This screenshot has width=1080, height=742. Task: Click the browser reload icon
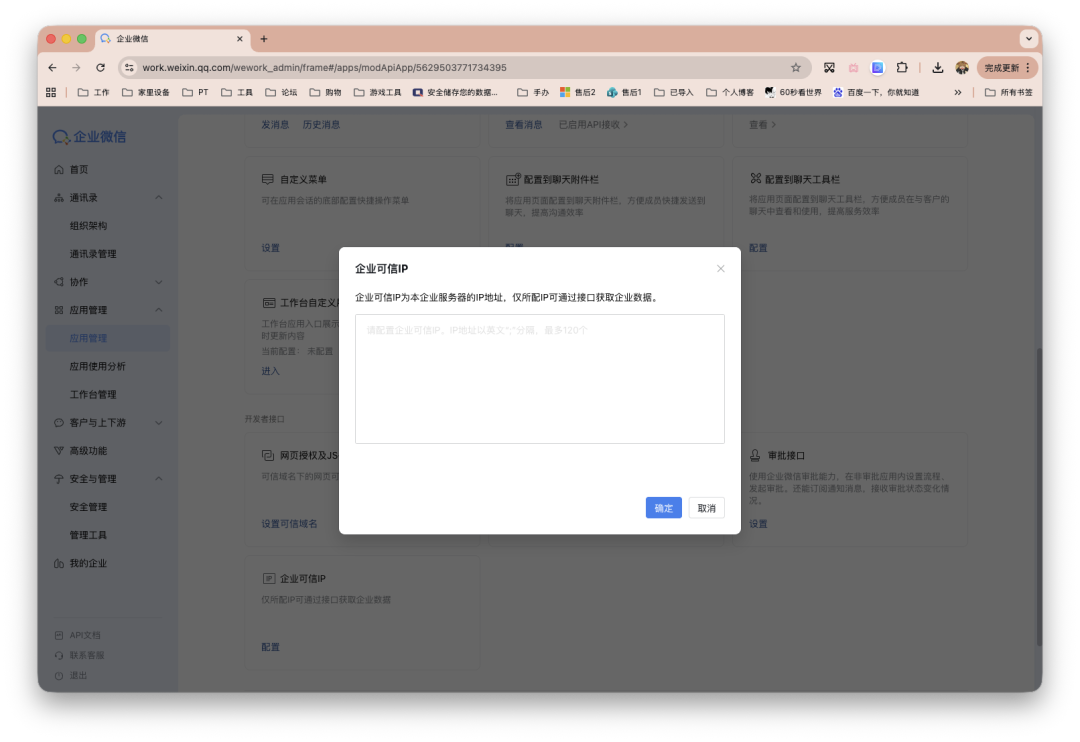pyautogui.click(x=103, y=67)
